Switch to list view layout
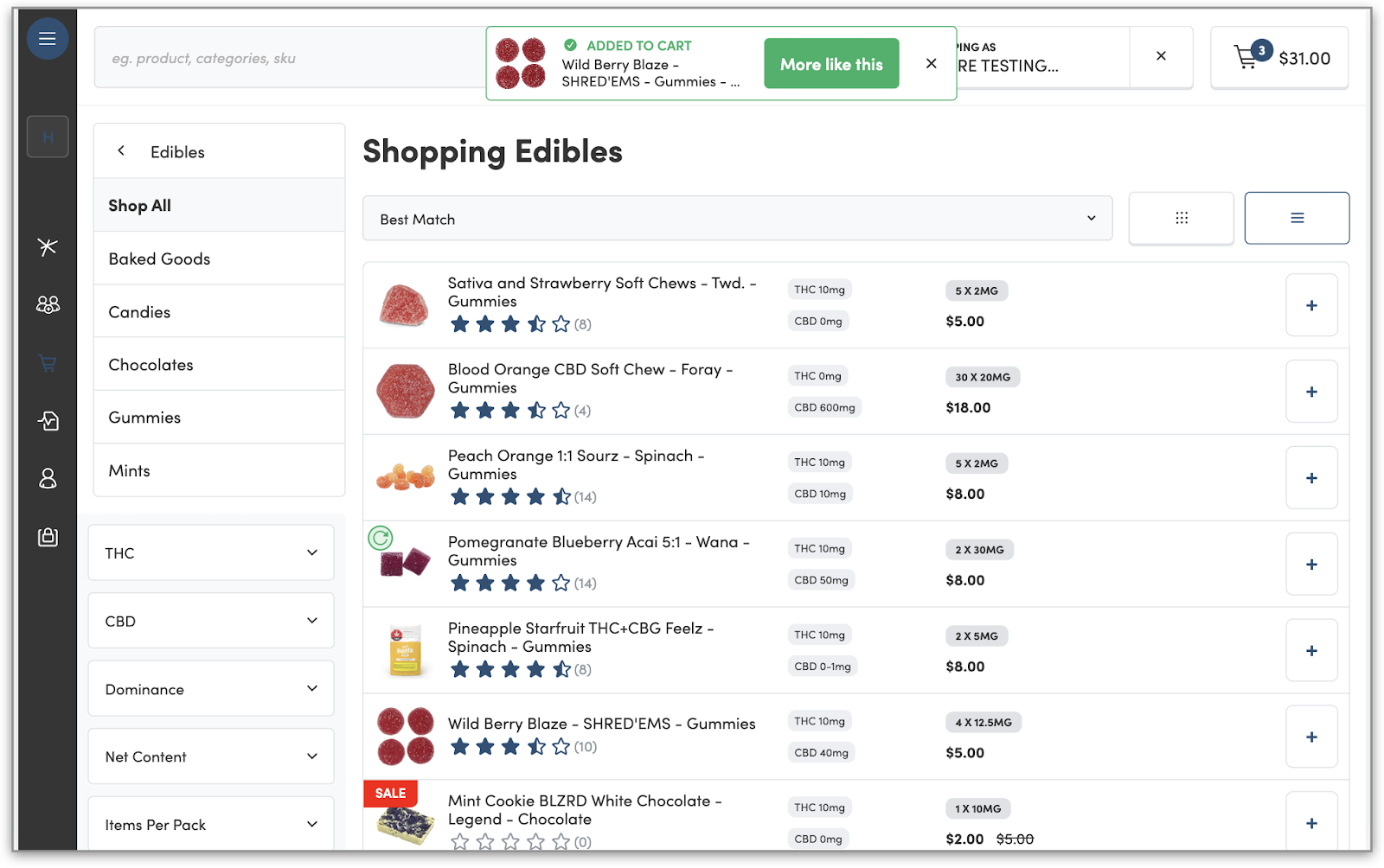1384x868 pixels. pos(1296,219)
